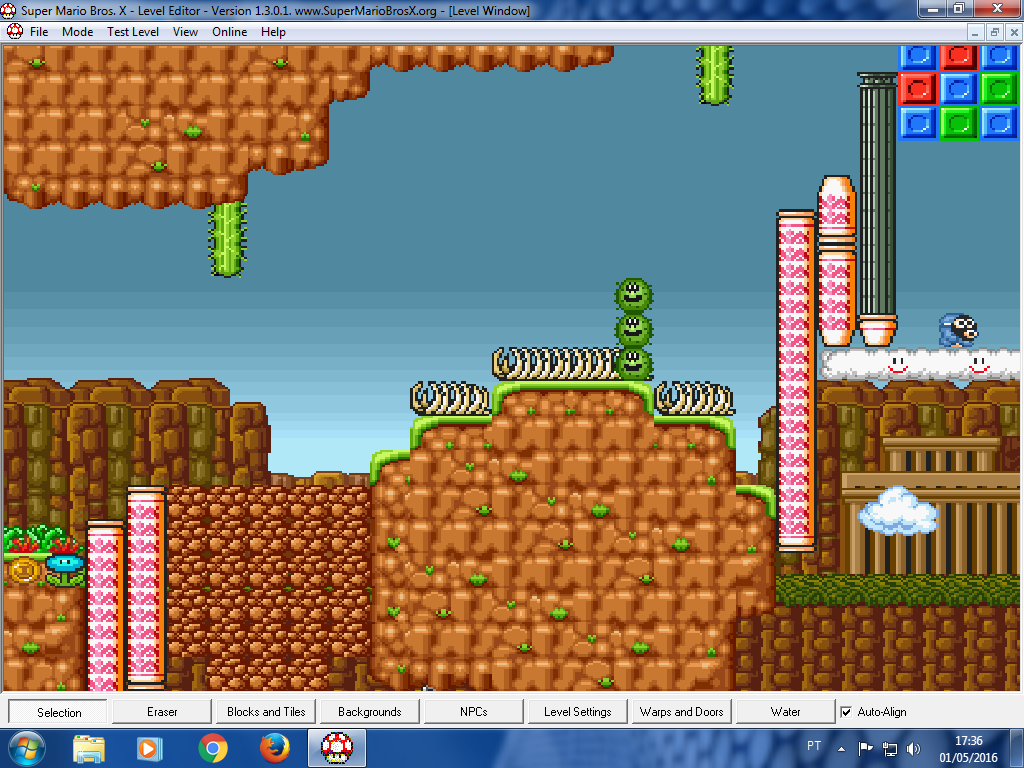Switch to the Selection tool
Viewport: 1024px width, 768px height.
[59, 712]
